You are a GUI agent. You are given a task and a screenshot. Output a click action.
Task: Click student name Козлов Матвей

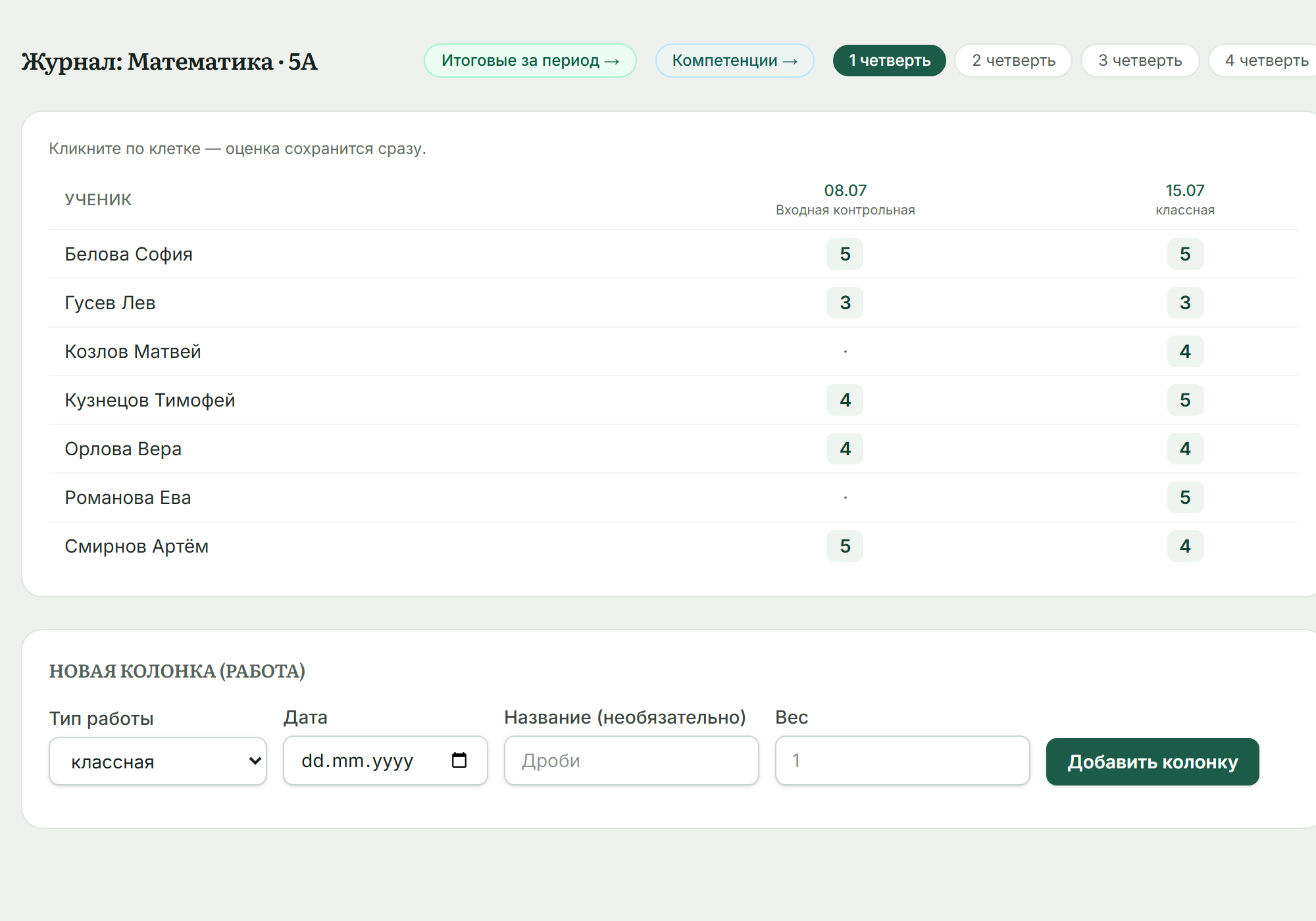[132, 351]
